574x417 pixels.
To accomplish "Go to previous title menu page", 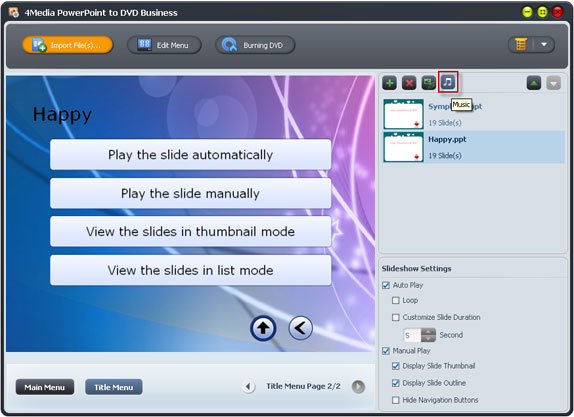I will coord(249,387).
